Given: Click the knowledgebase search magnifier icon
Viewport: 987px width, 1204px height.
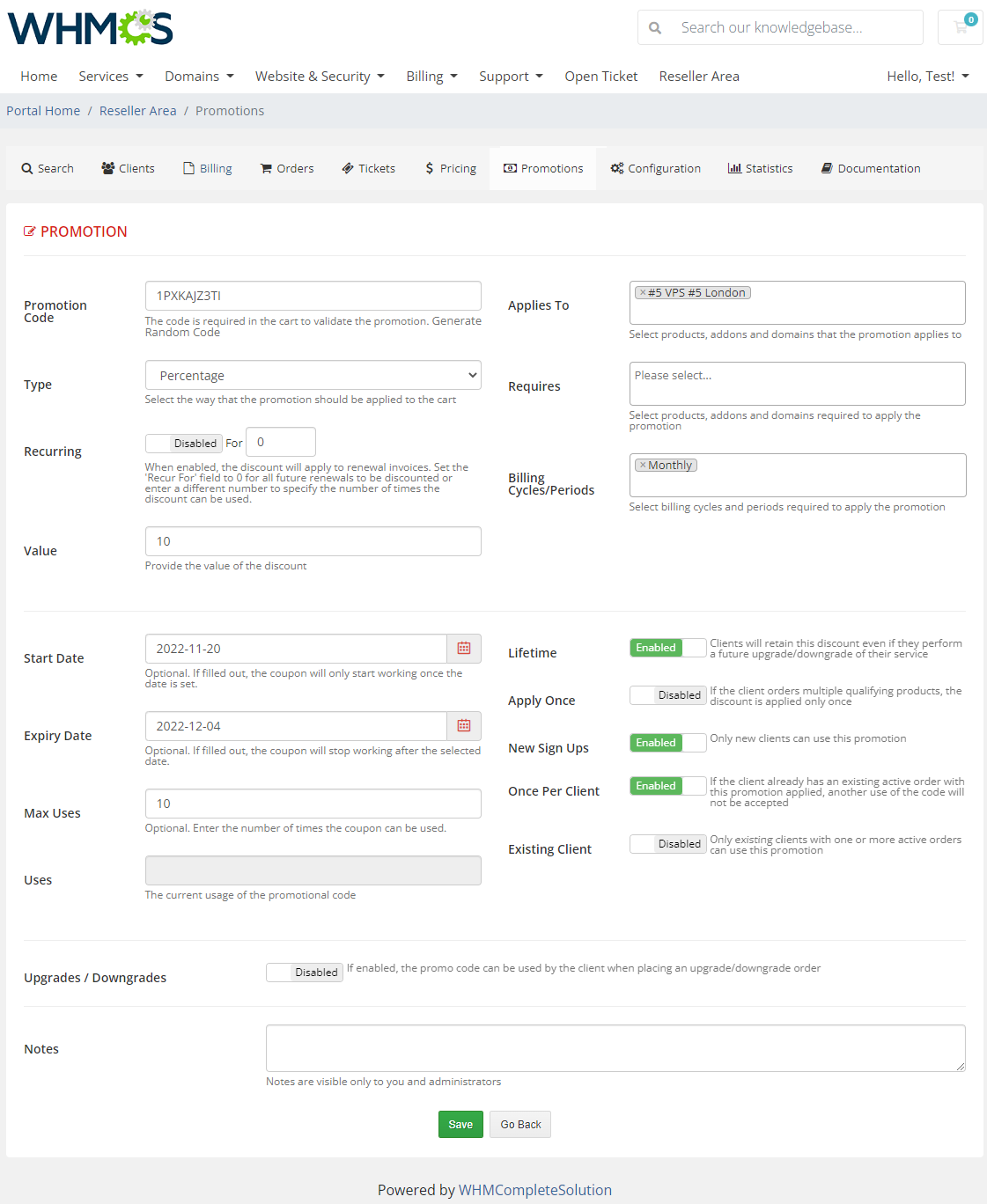Looking at the screenshot, I should pos(655,28).
